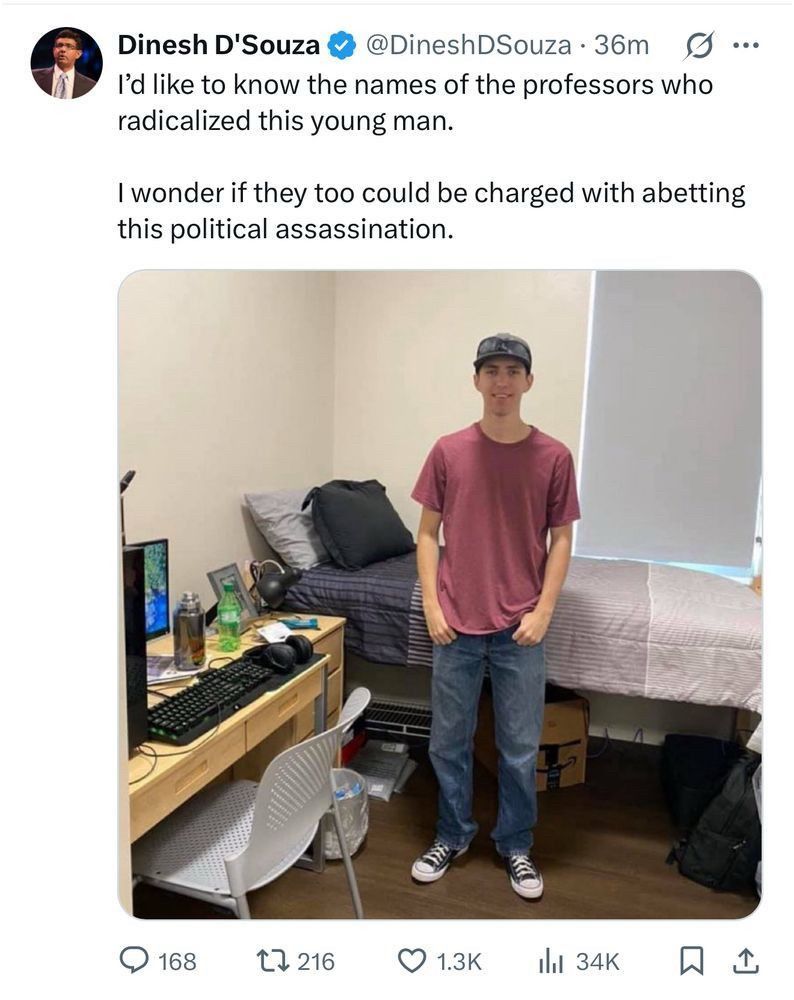Screen dimensions: 794x1000
Task: Click the 36m timestamp
Action: 621,45
